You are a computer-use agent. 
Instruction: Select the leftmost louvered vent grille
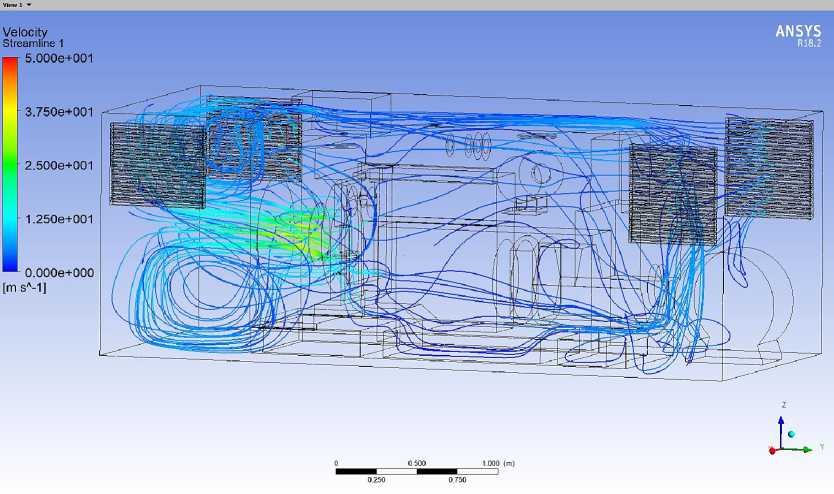157,165
